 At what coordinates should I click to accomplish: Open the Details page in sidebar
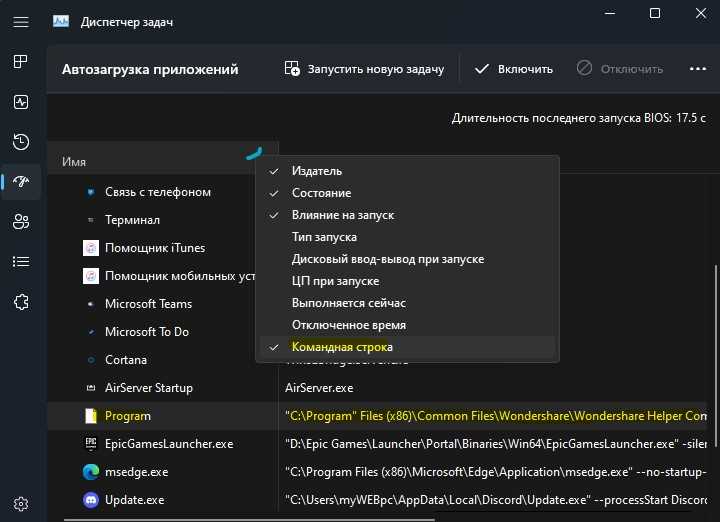coord(21,262)
